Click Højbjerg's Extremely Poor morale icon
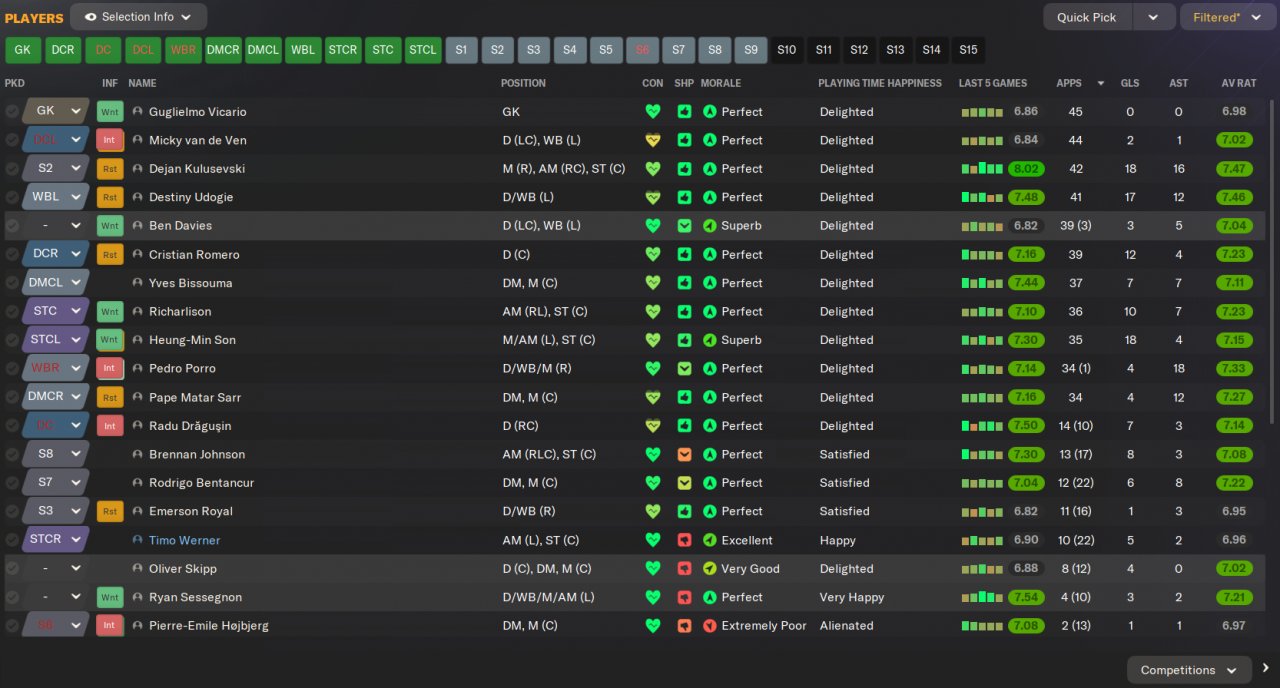The image size is (1280, 688). (710, 626)
